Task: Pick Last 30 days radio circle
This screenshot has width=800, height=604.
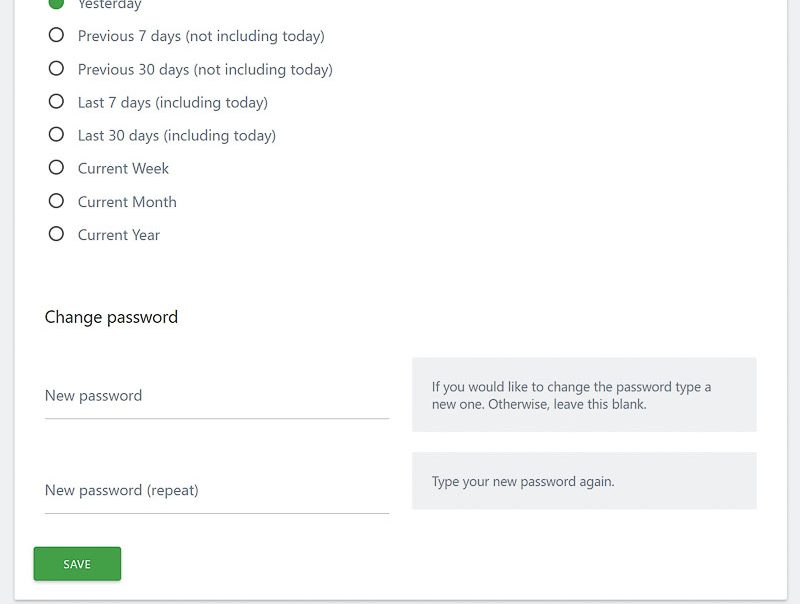Action: point(56,135)
